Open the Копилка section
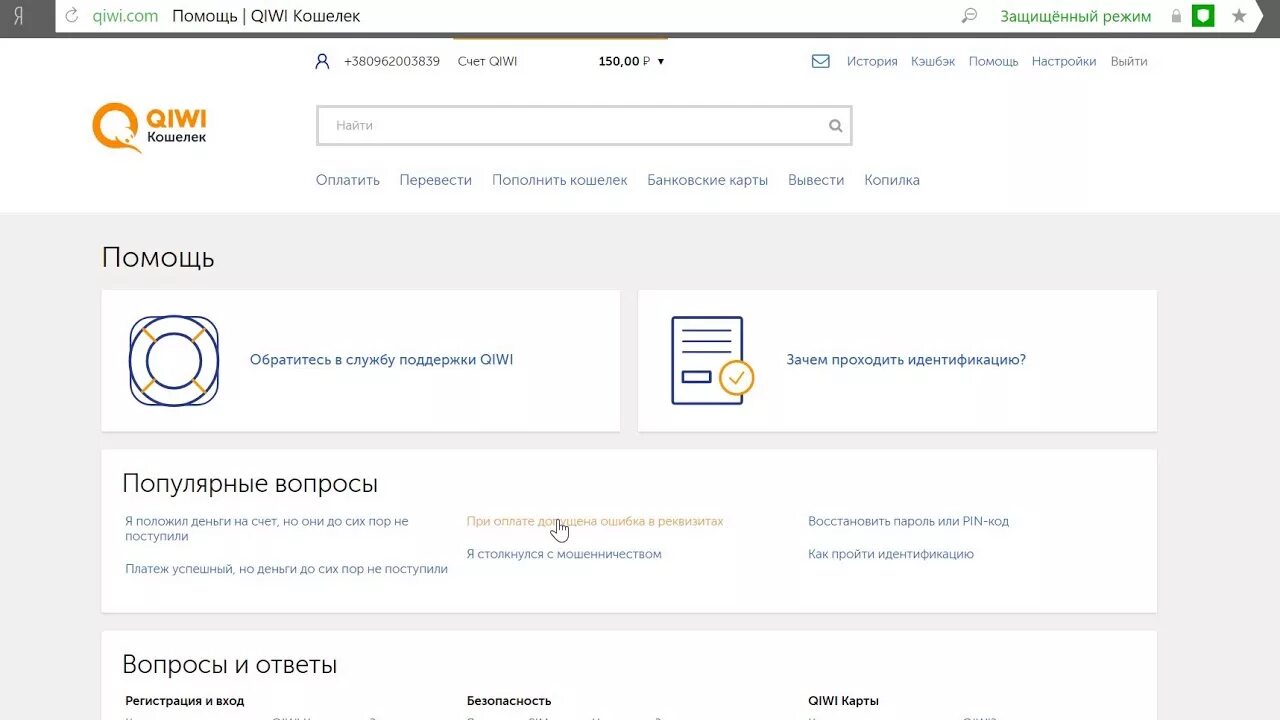Viewport: 1280px width, 720px height. pos(892,180)
